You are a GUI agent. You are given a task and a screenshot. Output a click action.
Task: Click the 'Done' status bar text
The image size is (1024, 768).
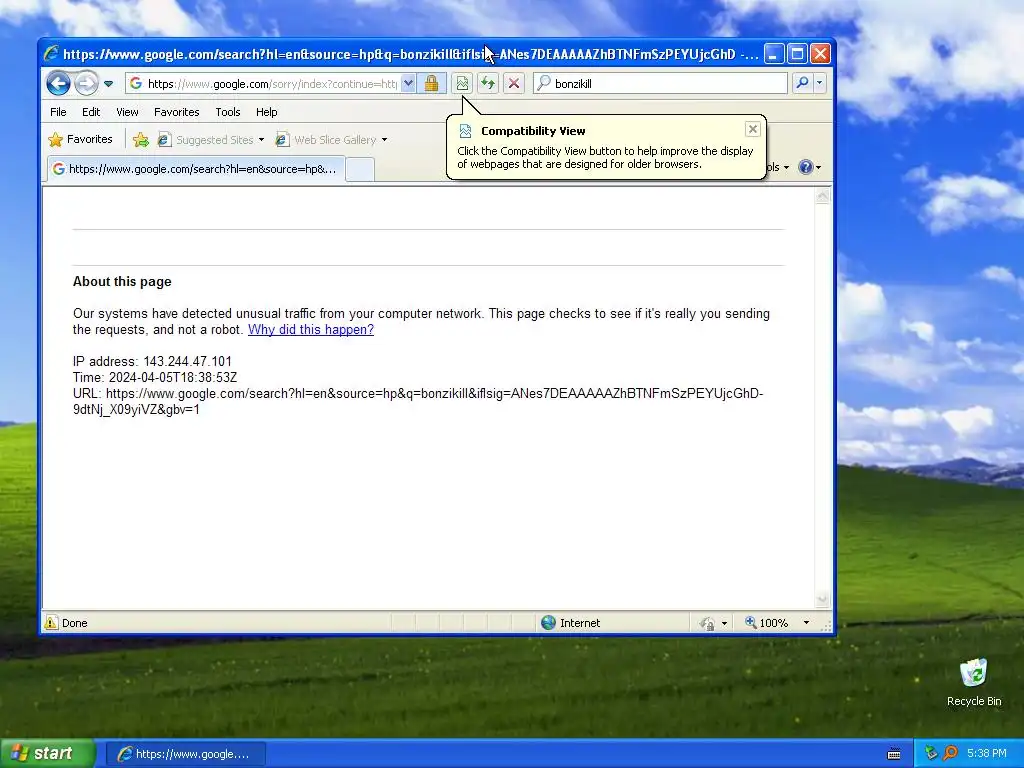tap(74, 624)
